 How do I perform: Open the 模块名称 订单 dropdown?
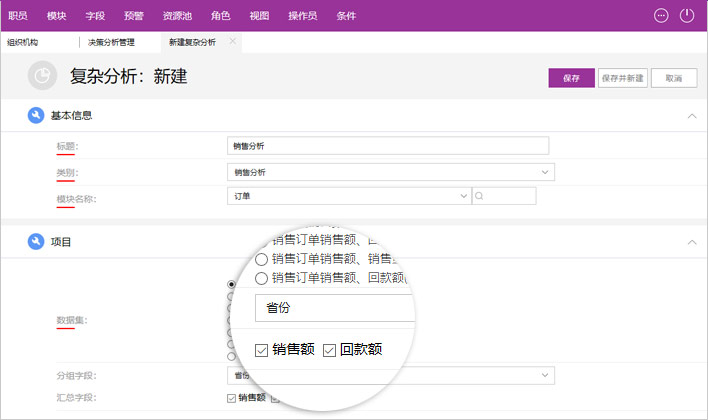tap(463, 197)
